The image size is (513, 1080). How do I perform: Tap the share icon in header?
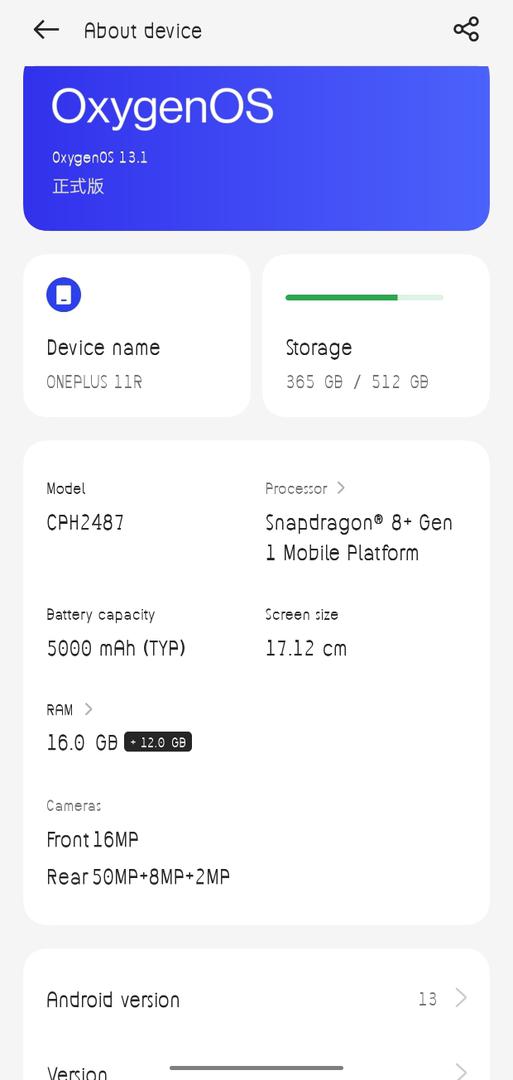pyautogui.click(x=466, y=30)
